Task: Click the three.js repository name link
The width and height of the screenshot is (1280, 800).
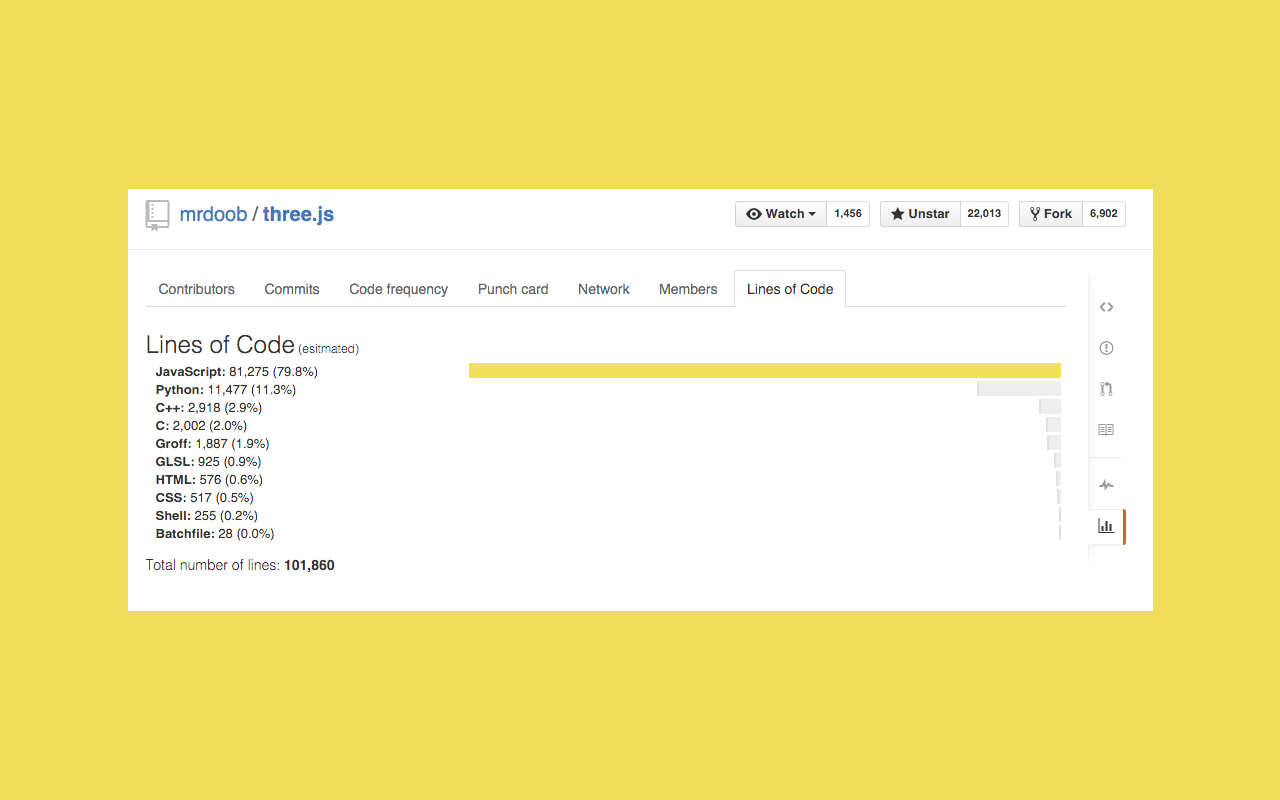Action: [x=298, y=214]
